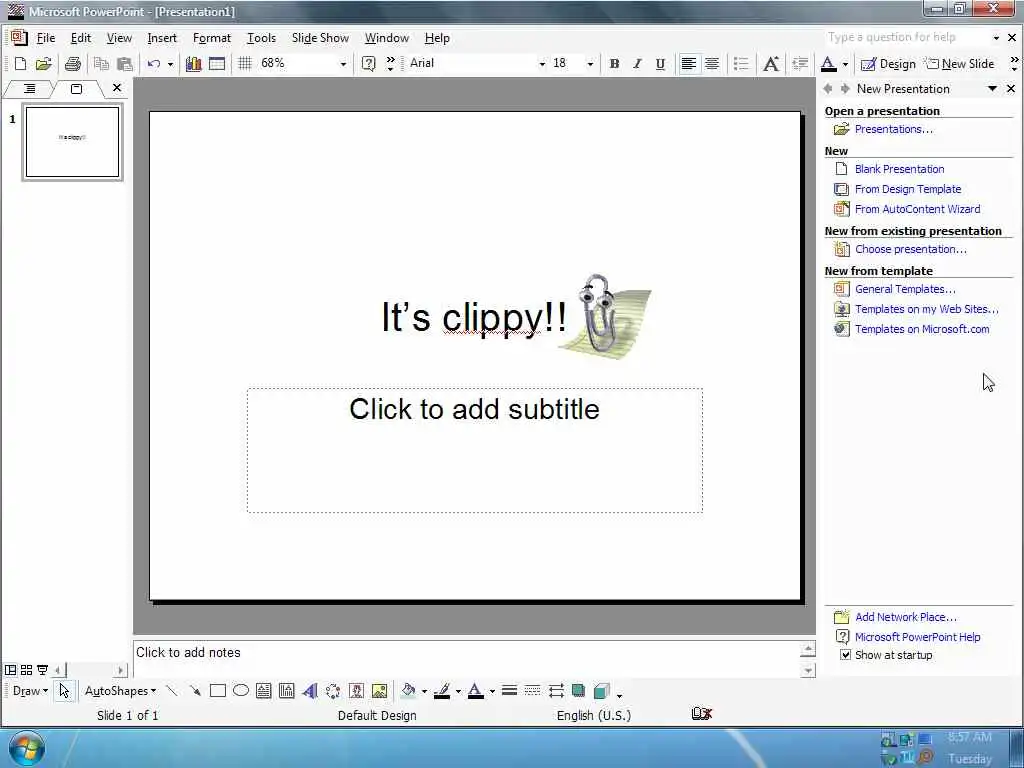Toggle Underline formatting

click(660, 63)
